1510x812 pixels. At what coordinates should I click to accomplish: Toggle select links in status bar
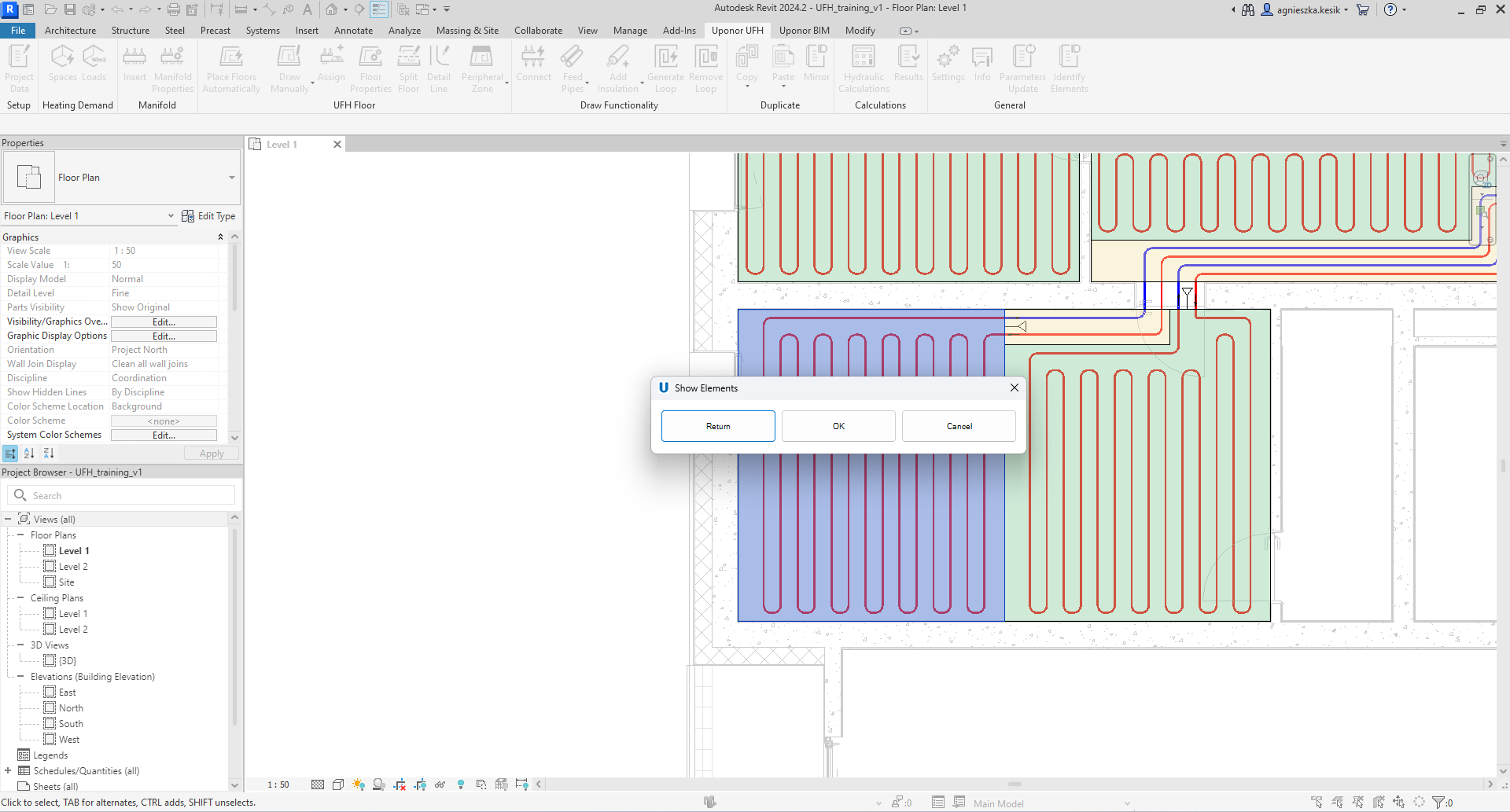coord(1317,802)
